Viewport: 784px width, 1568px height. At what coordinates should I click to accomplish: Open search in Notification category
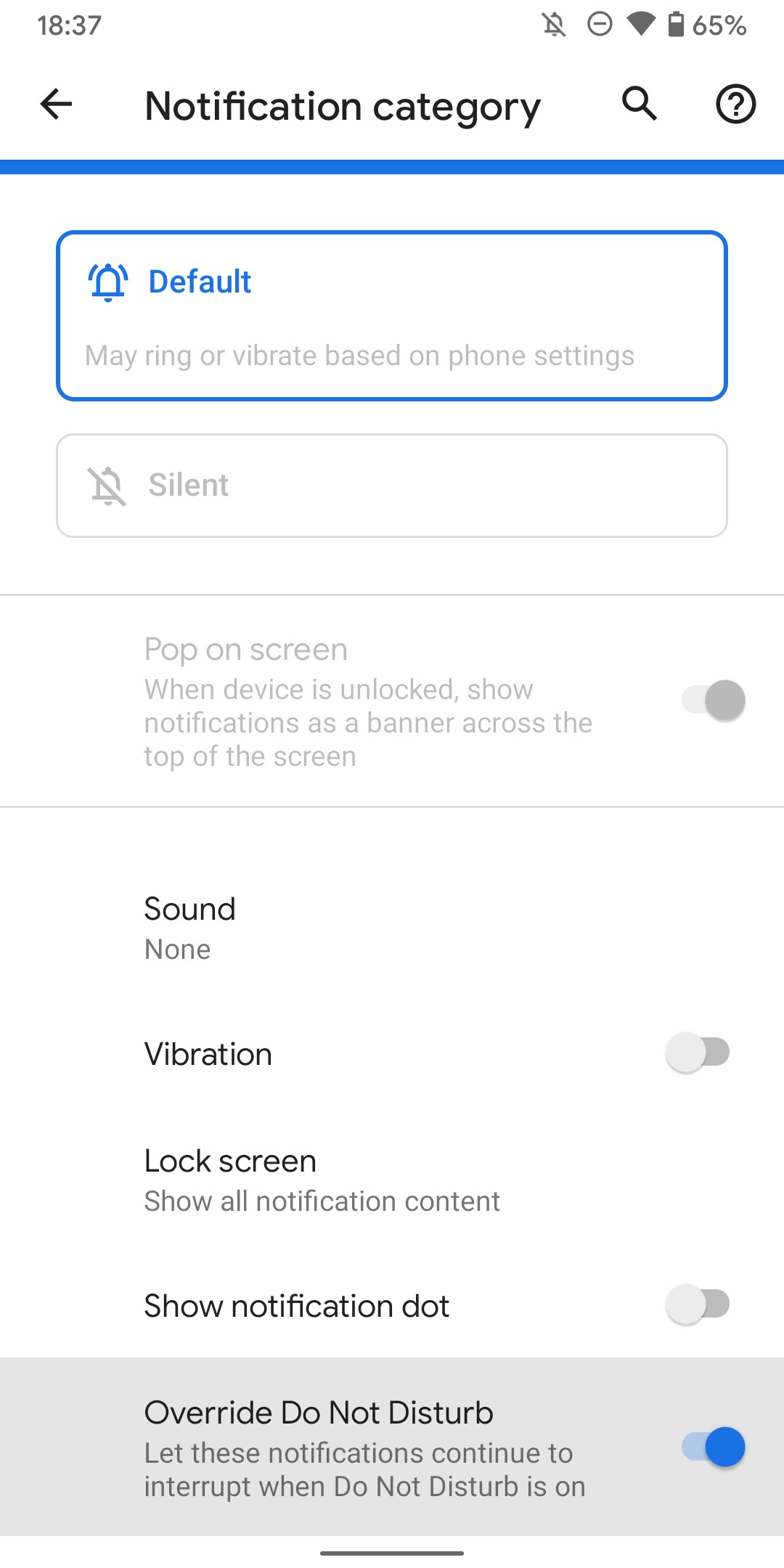coord(640,105)
